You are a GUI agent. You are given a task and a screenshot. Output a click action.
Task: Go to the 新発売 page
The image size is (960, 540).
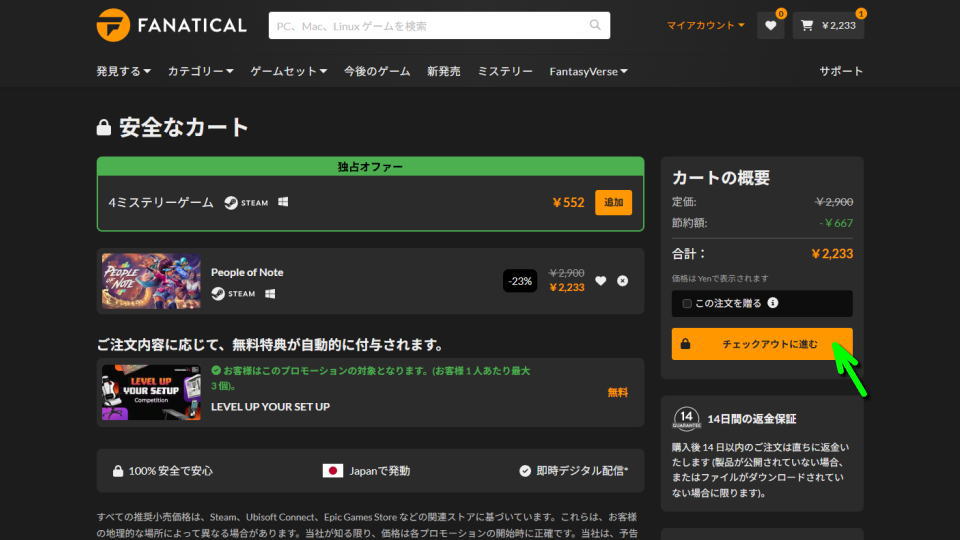click(443, 71)
